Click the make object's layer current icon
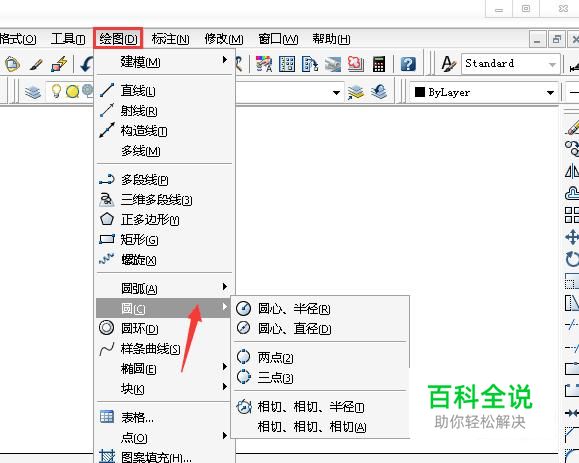The height and width of the screenshot is (463, 579). [356, 92]
